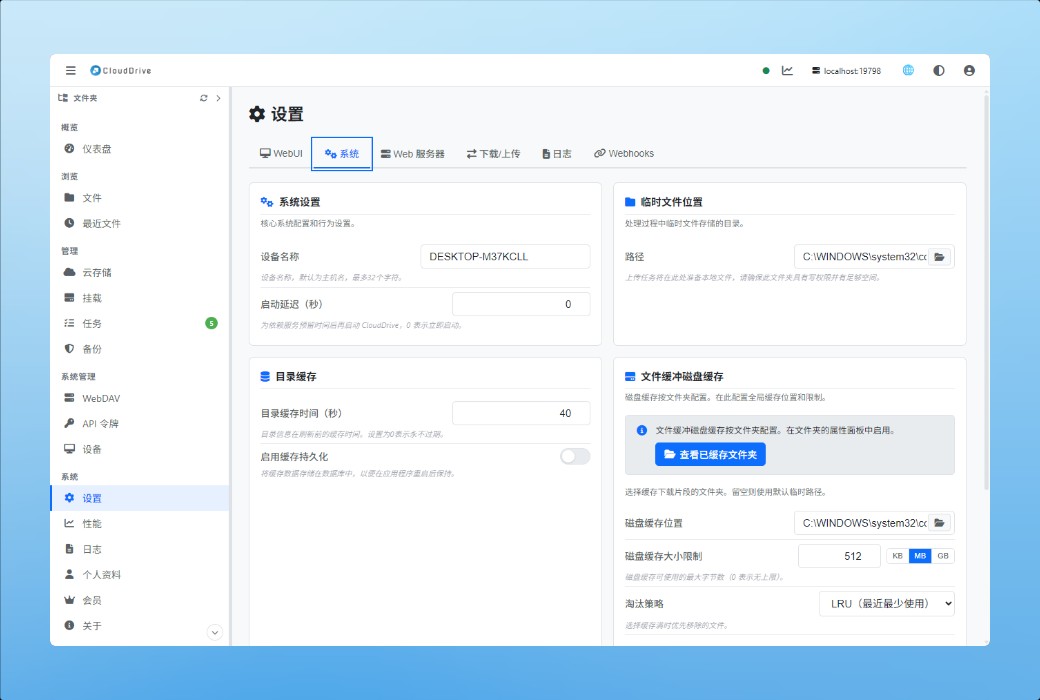This screenshot has width=1040, height=700.
Task: Edit the 设备名称 device name field
Action: (505, 257)
